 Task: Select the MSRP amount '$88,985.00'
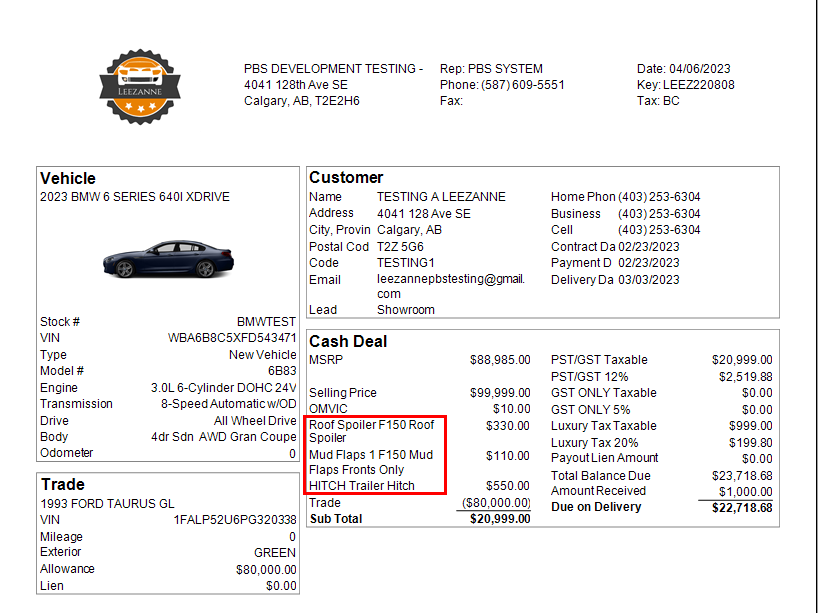[500, 360]
